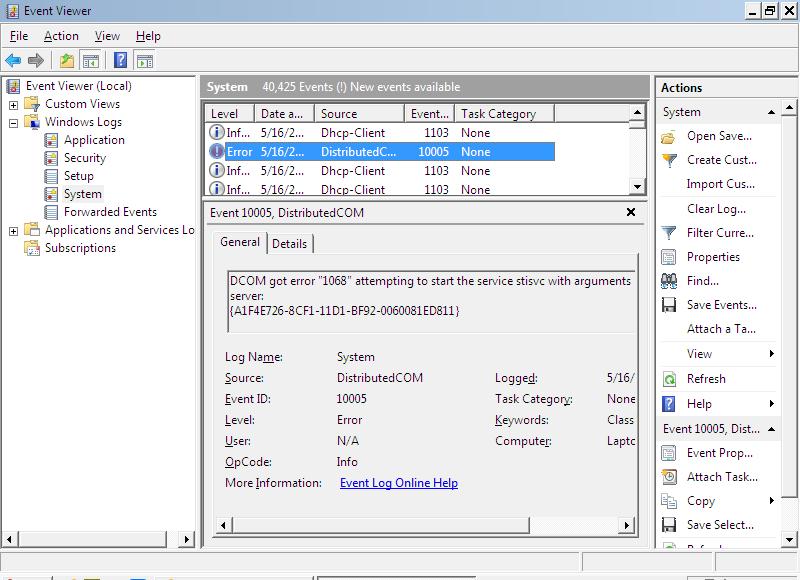
Task: Expand Applications and Services Logs node
Action: click(x=13, y=231)
